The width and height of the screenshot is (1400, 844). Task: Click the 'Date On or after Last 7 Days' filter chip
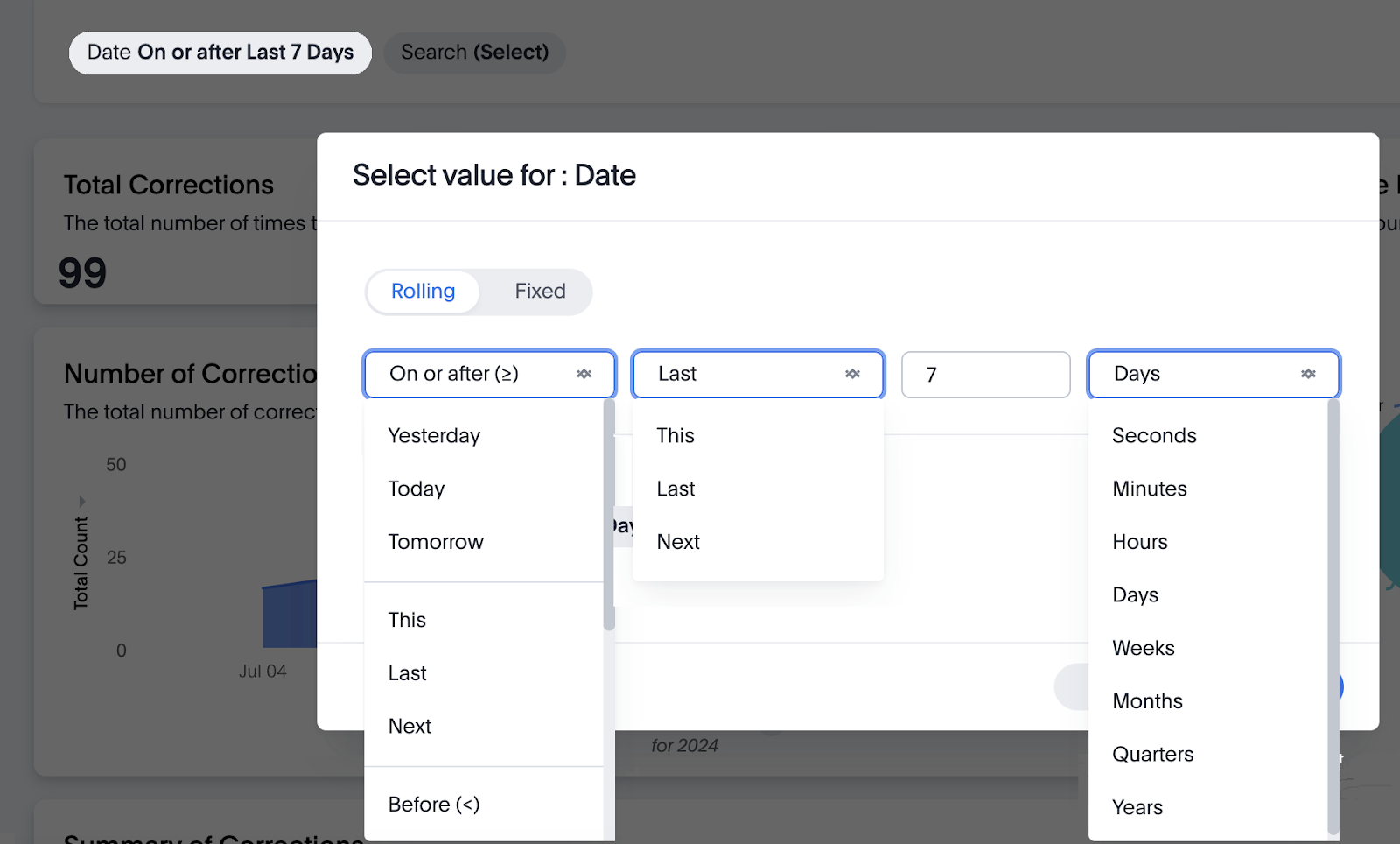(220, 53)
